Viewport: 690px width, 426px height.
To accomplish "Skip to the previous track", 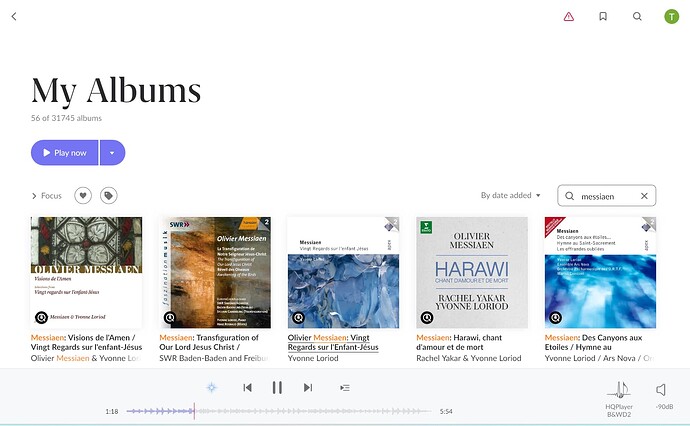I will [247, 388].
